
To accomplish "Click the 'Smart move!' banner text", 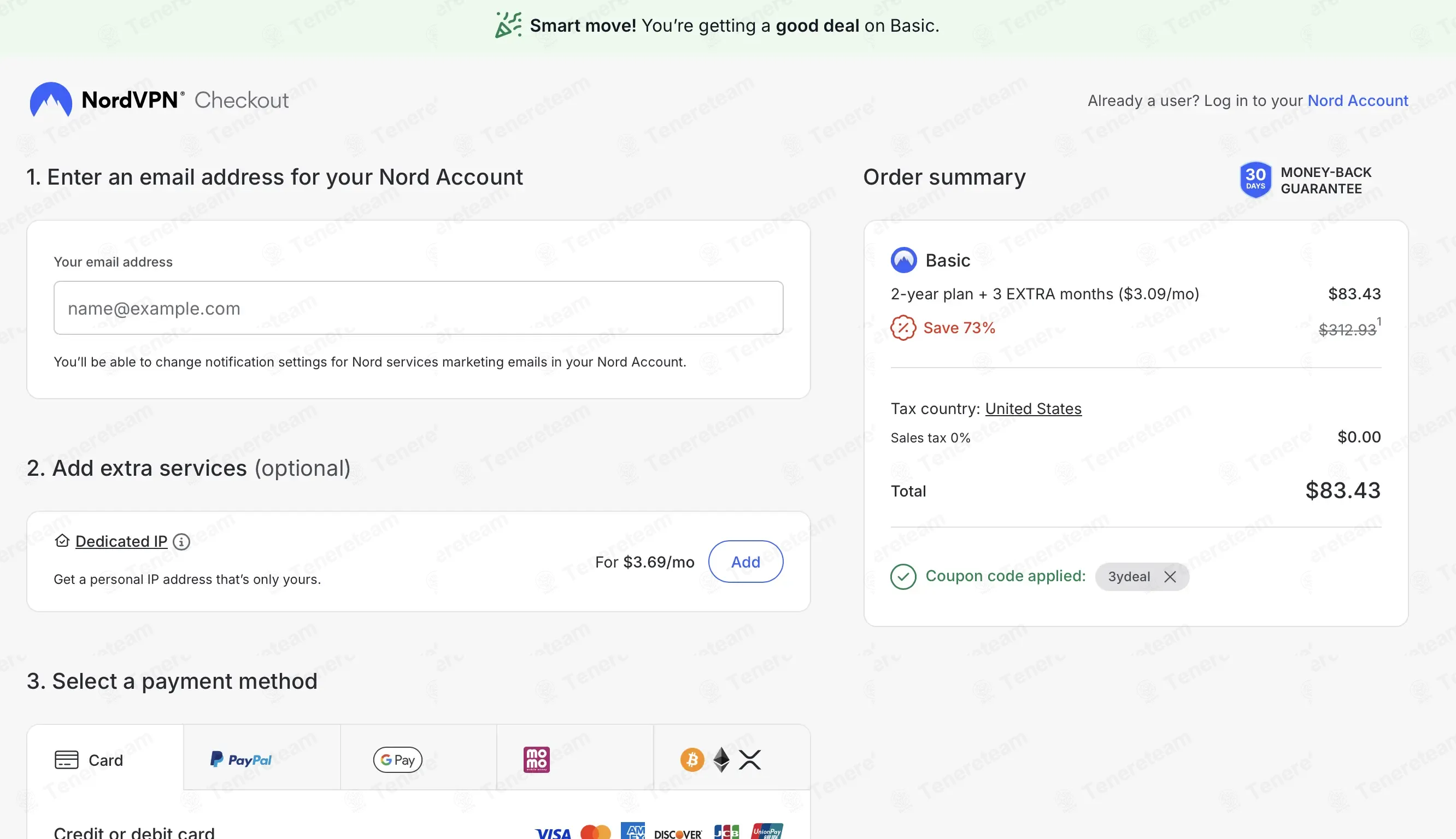I will [x=583, y=25].
